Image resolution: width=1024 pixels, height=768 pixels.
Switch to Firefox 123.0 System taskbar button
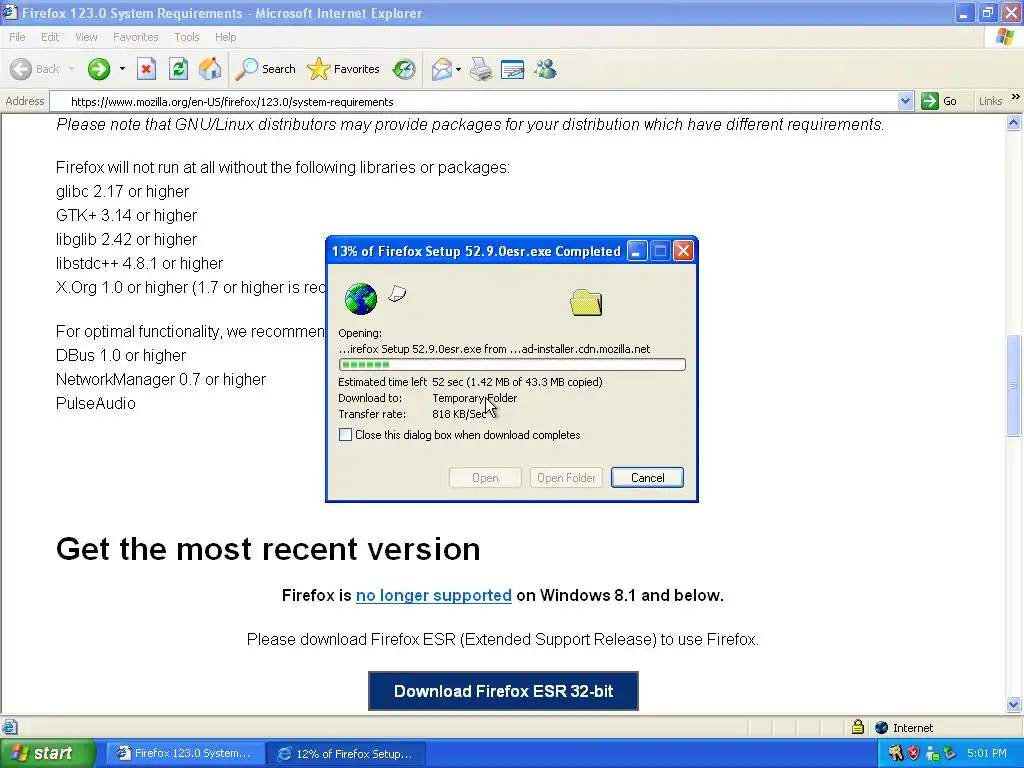click(x=185, y=753)
